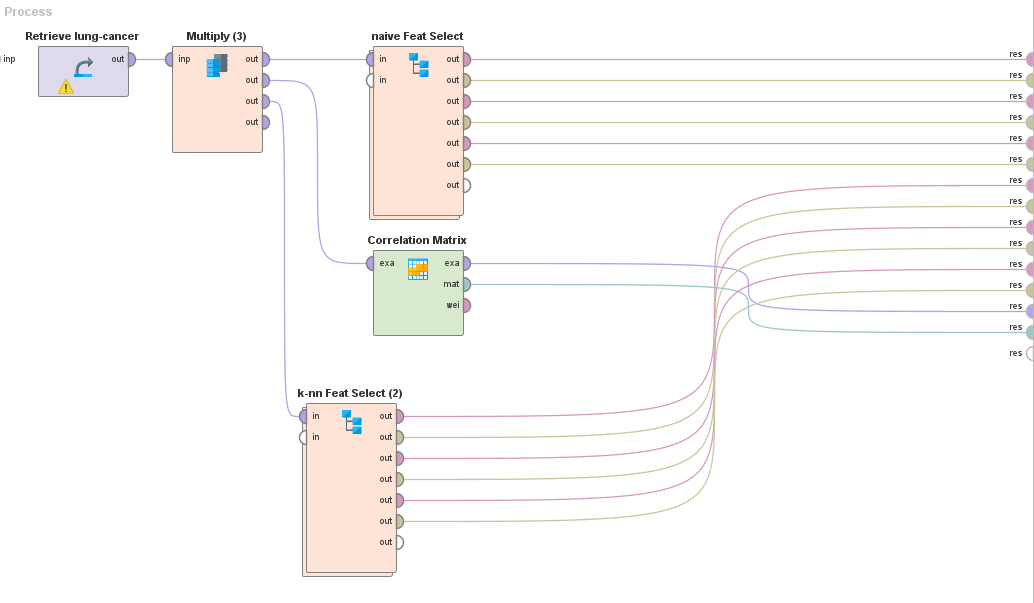The width and height of the screenshot is (1034, 603).
Task: Select the naive Feat Select operator icon
Action: click(418, 65)
